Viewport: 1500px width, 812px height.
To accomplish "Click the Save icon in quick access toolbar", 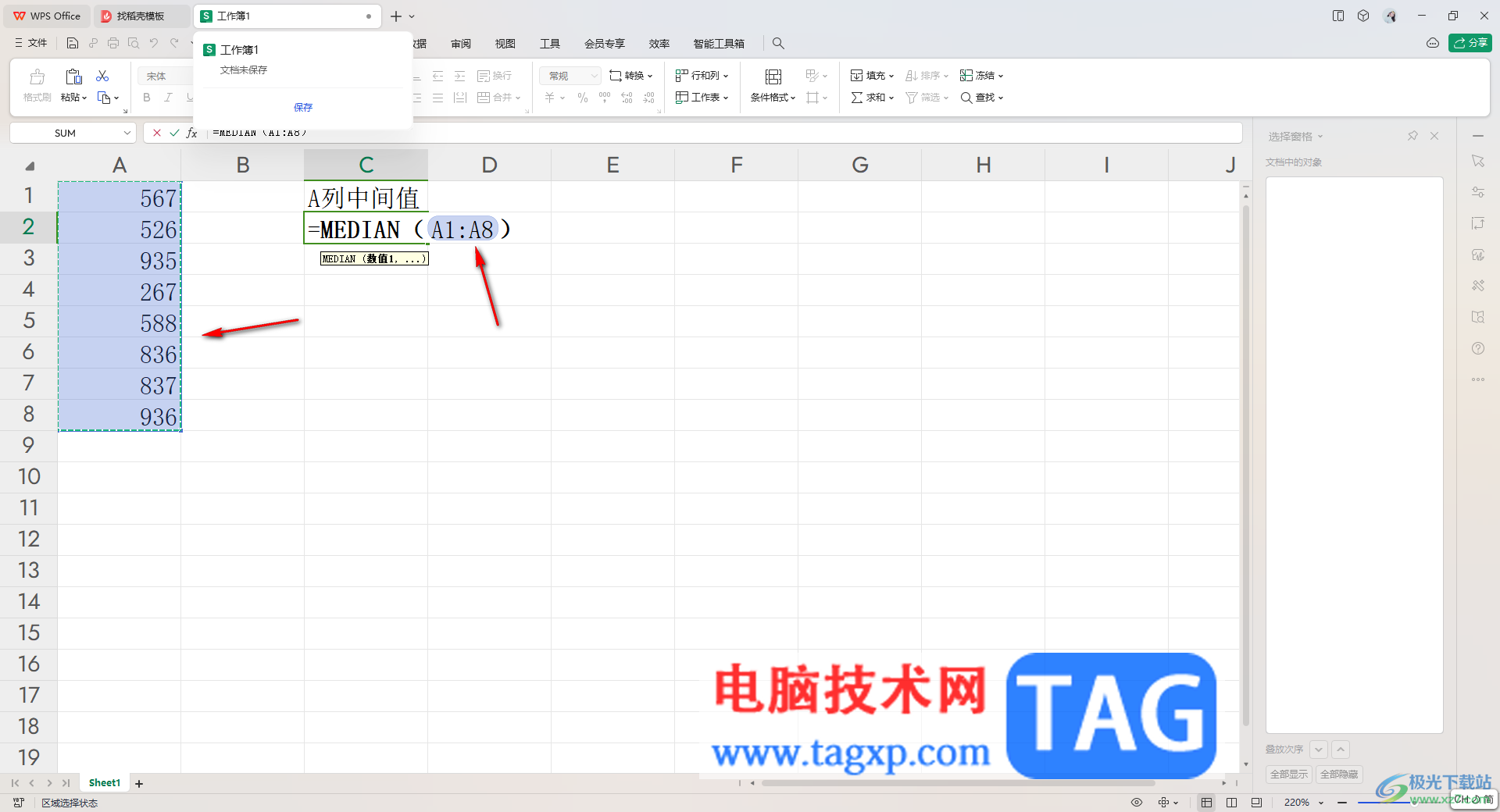I will pos(73,44).
